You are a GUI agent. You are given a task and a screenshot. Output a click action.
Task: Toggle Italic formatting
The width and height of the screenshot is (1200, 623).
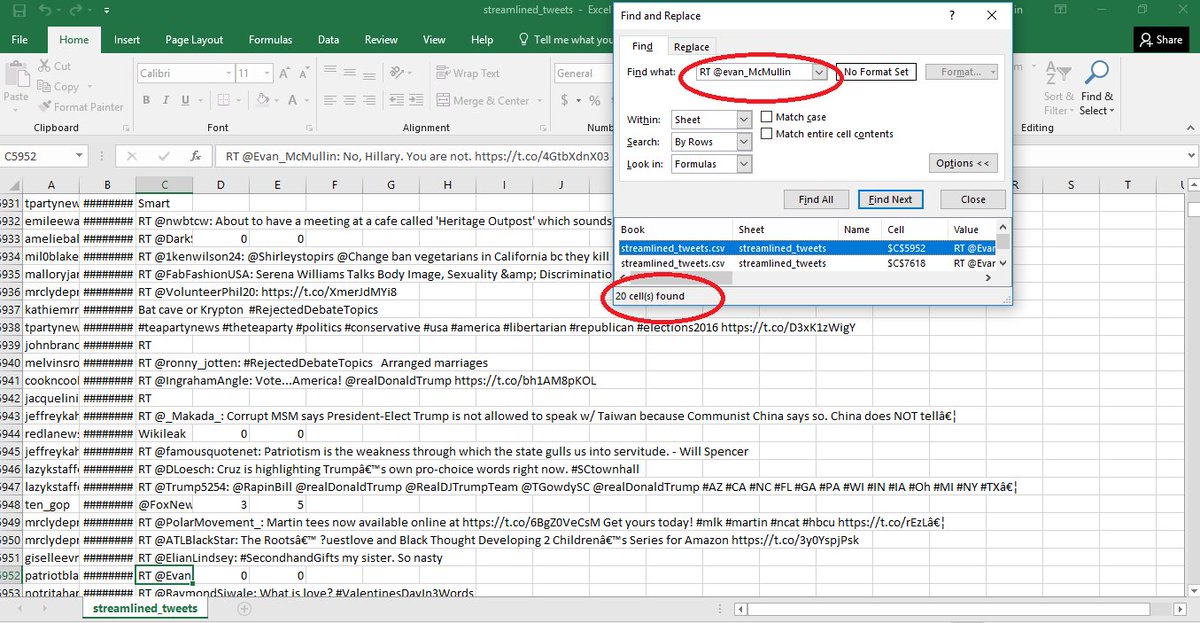pyautogui.click(x=166, y=100)
